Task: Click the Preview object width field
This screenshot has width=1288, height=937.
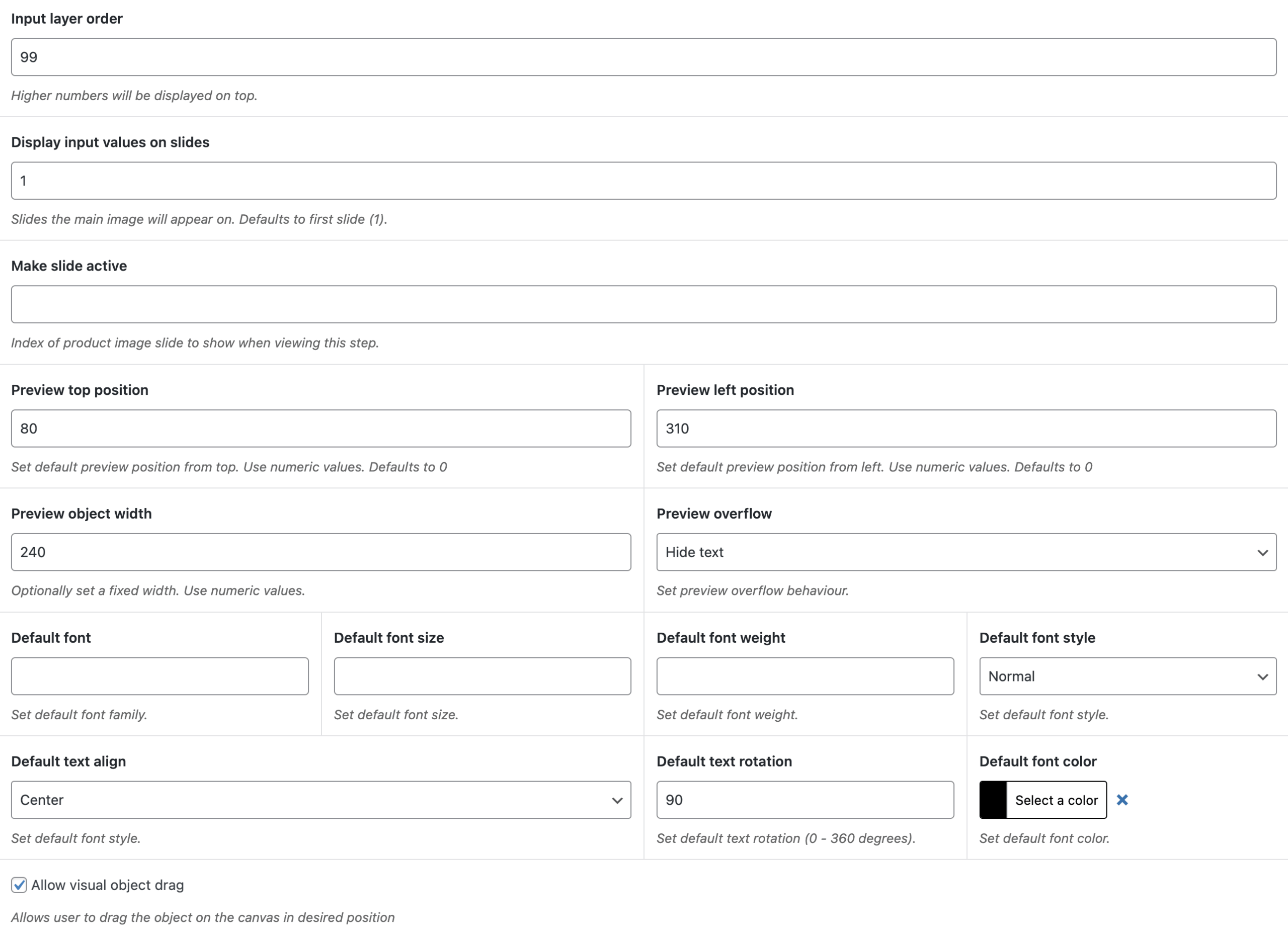Action: pos(321,552)
